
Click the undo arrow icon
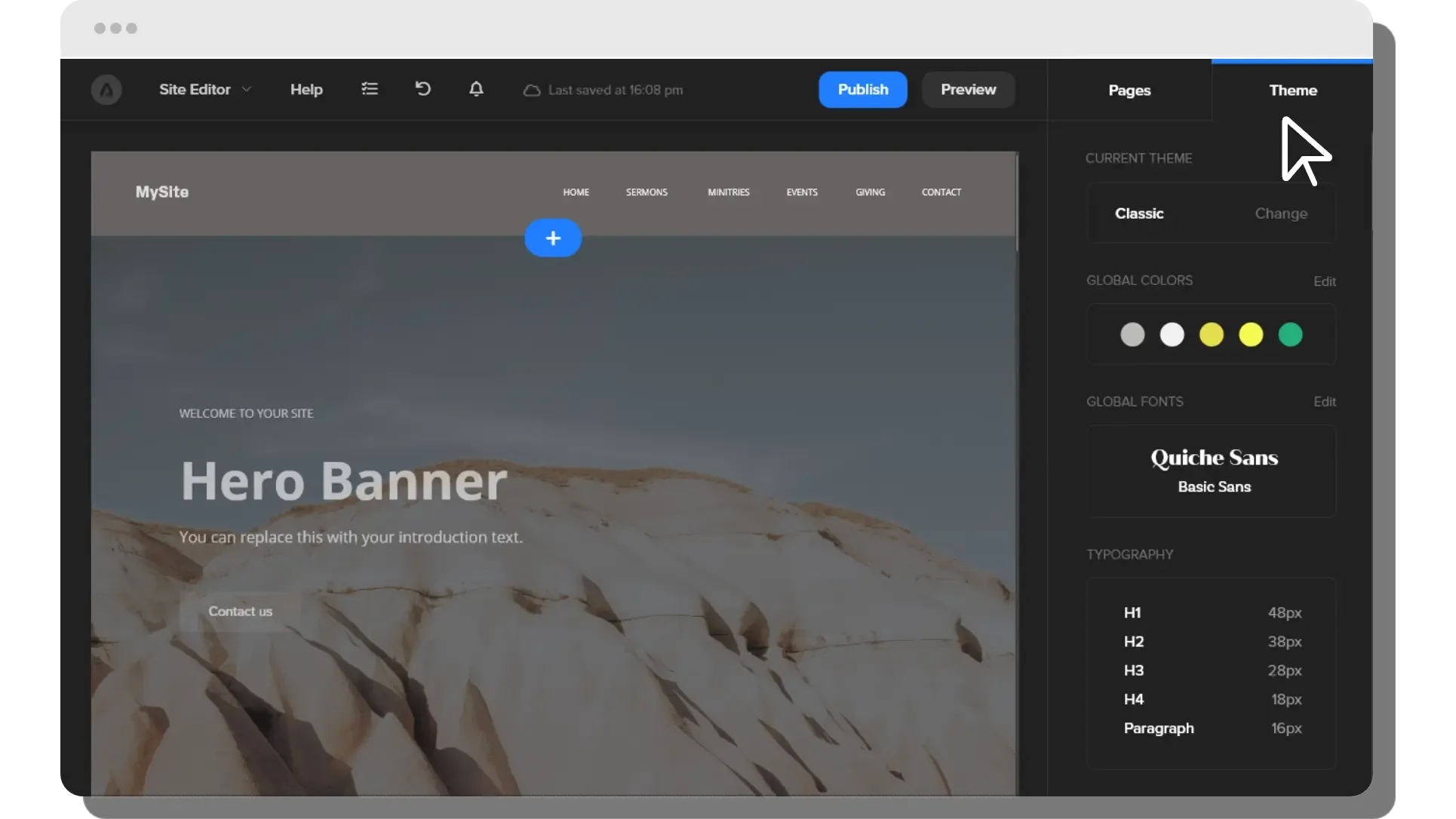tap(422, 89)
